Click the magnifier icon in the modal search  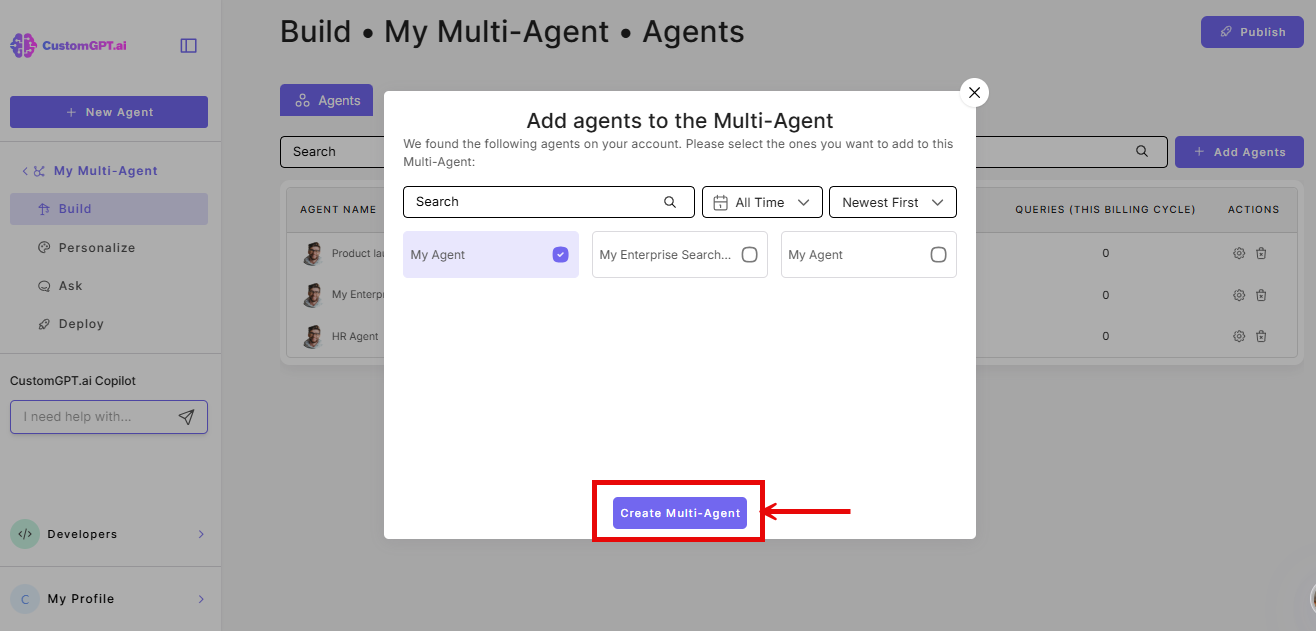coord(670,202)
